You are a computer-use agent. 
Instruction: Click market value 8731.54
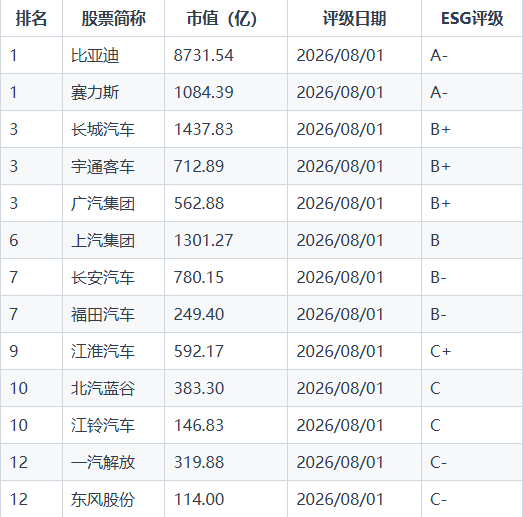[203, 55]
